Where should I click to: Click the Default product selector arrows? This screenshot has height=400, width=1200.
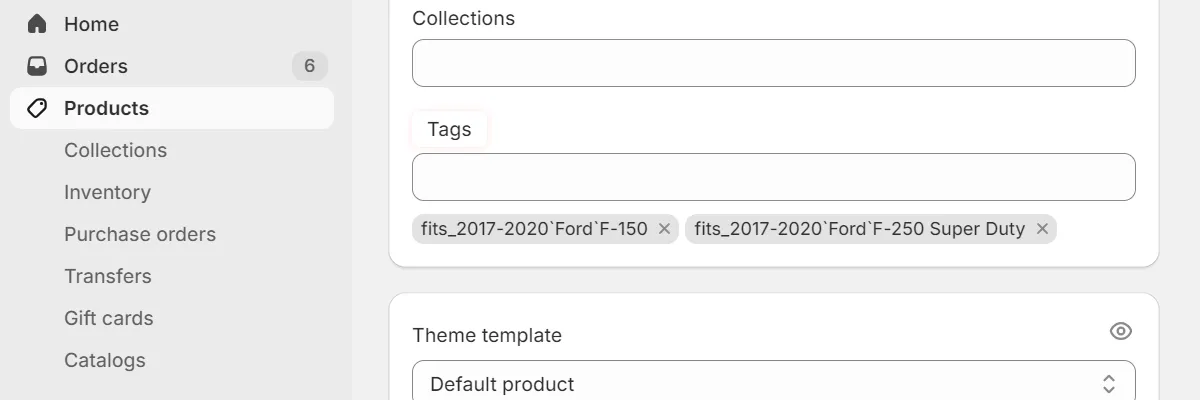click(1108, 384)
